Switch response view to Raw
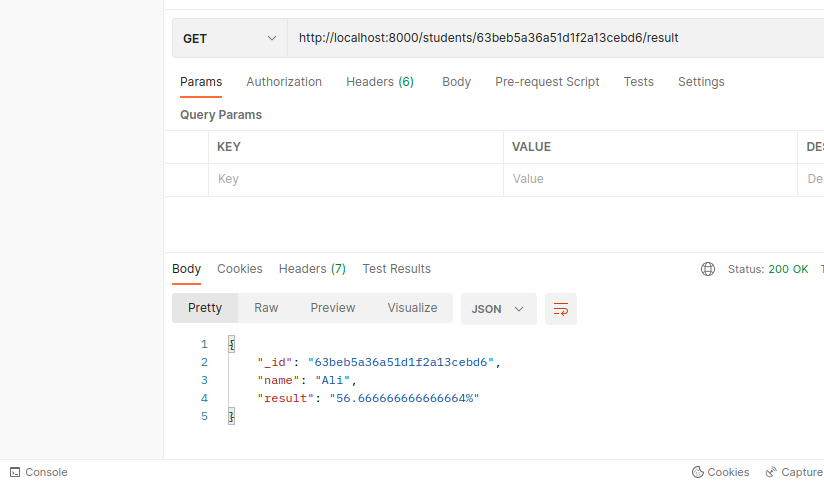Image resolution: width=824 pixels, height=483 pixels. pos(266,308)
